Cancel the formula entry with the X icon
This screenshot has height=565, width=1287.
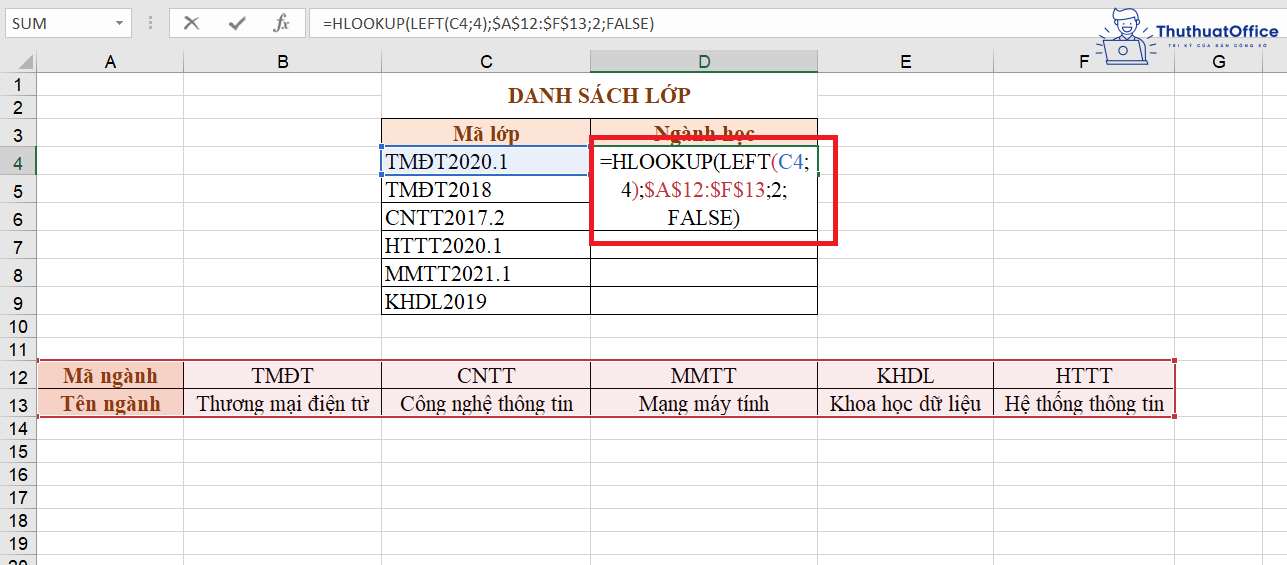click(x=192, y=23)
